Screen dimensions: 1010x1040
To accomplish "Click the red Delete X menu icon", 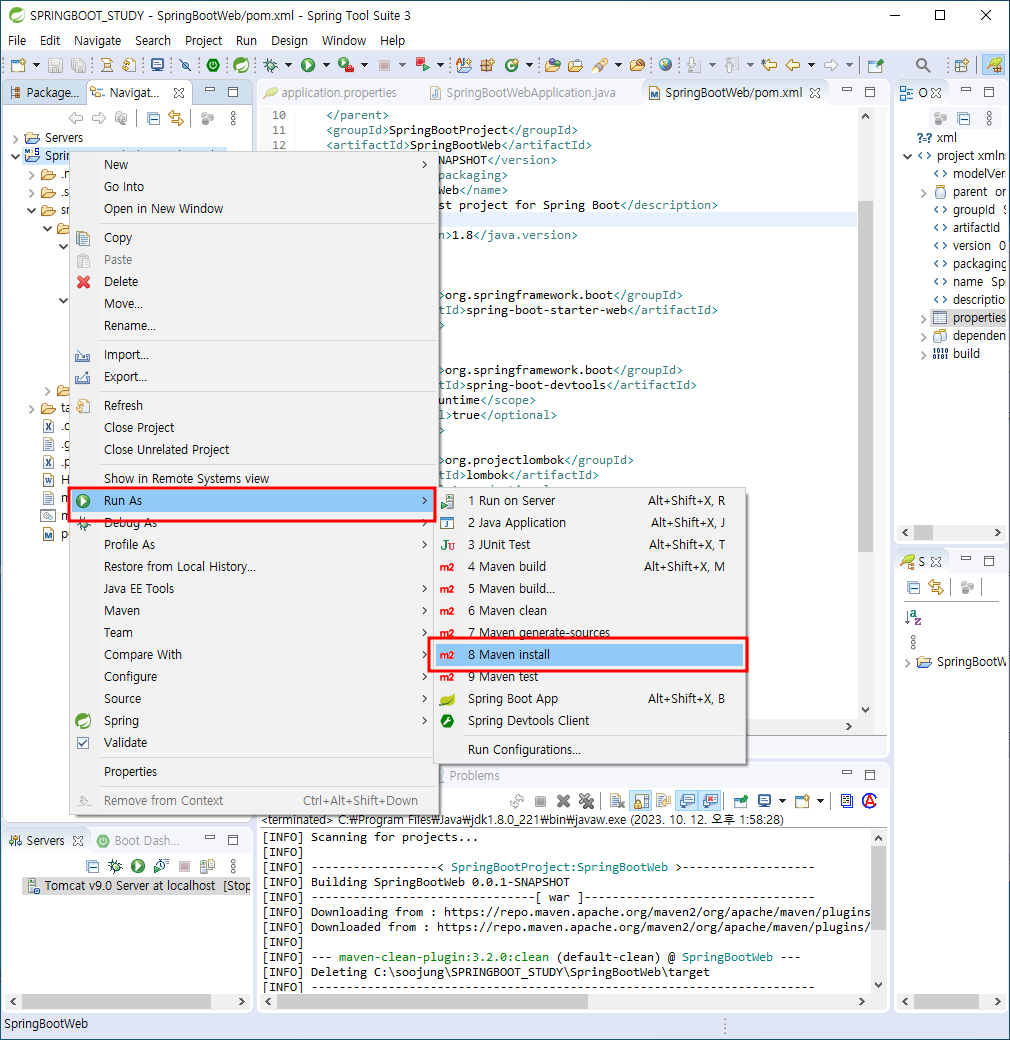I will (x=84, y=282).
